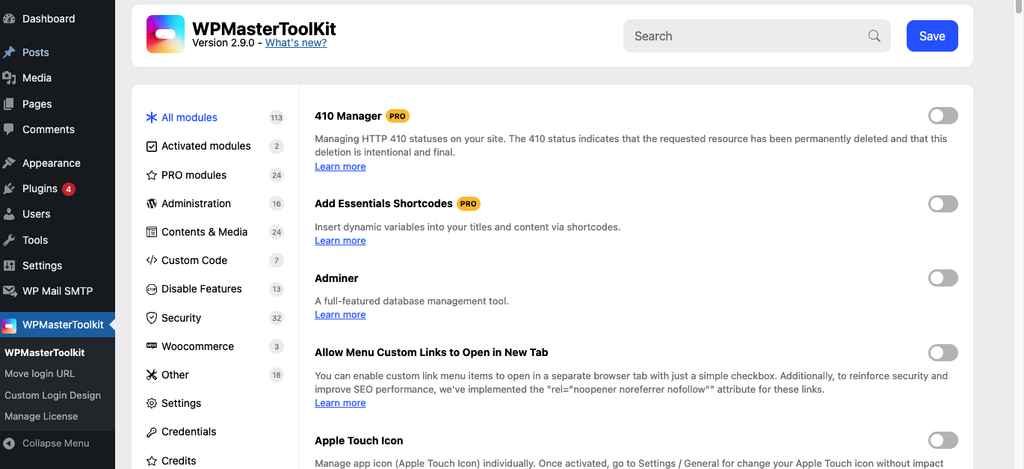Screen dimensions: 1024x469
Task: Click into the Search field
Action: click(x=757, y=36)
